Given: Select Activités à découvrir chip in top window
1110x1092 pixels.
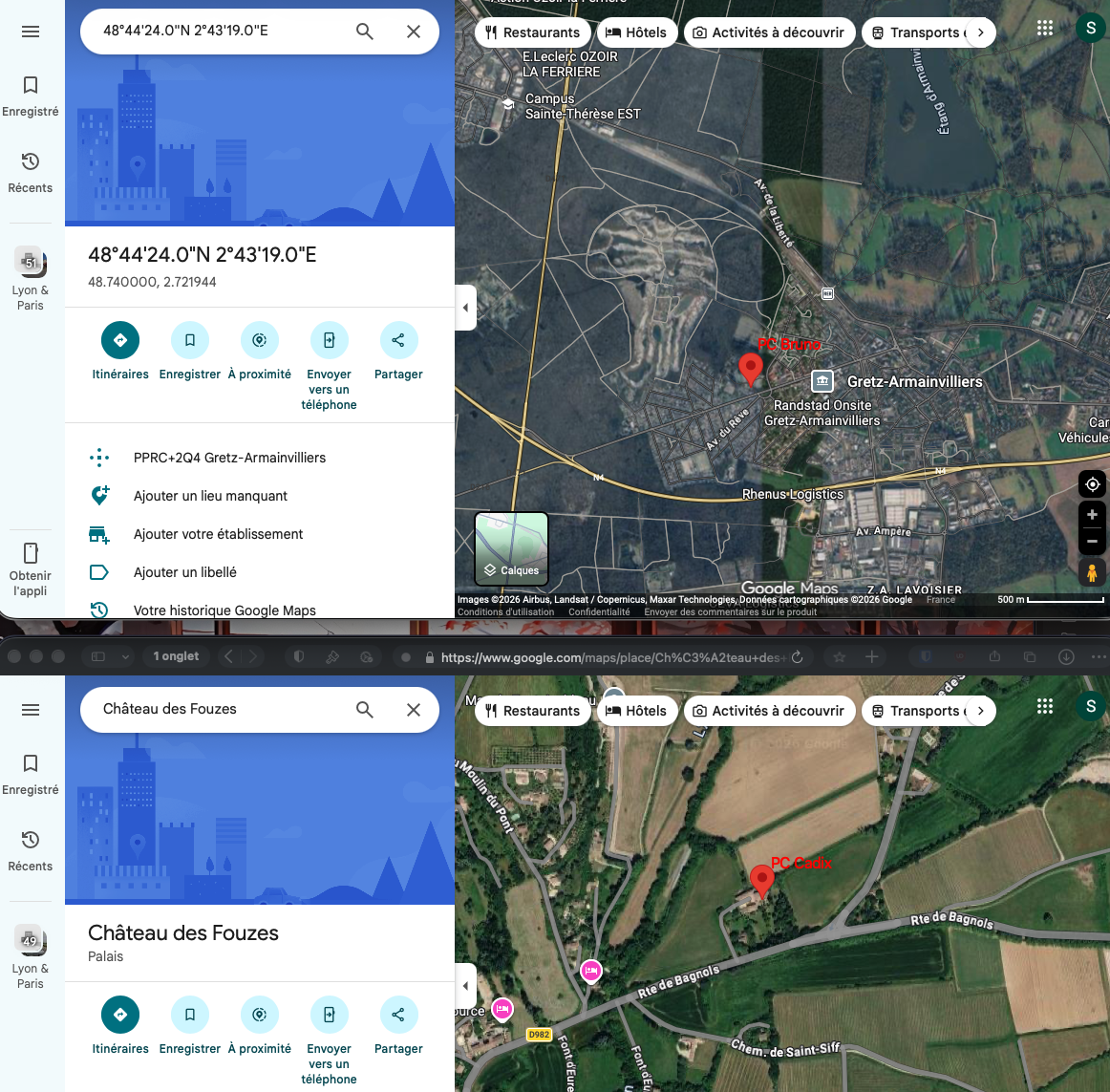Looking at the screenshot, I should 769,32.
